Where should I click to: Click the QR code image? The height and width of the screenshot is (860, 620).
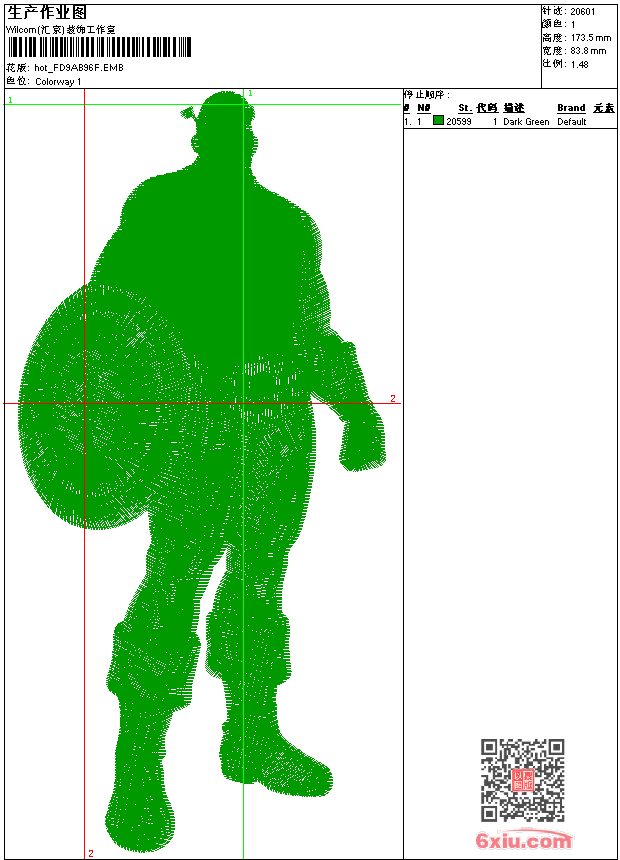(x=523, y=780)
